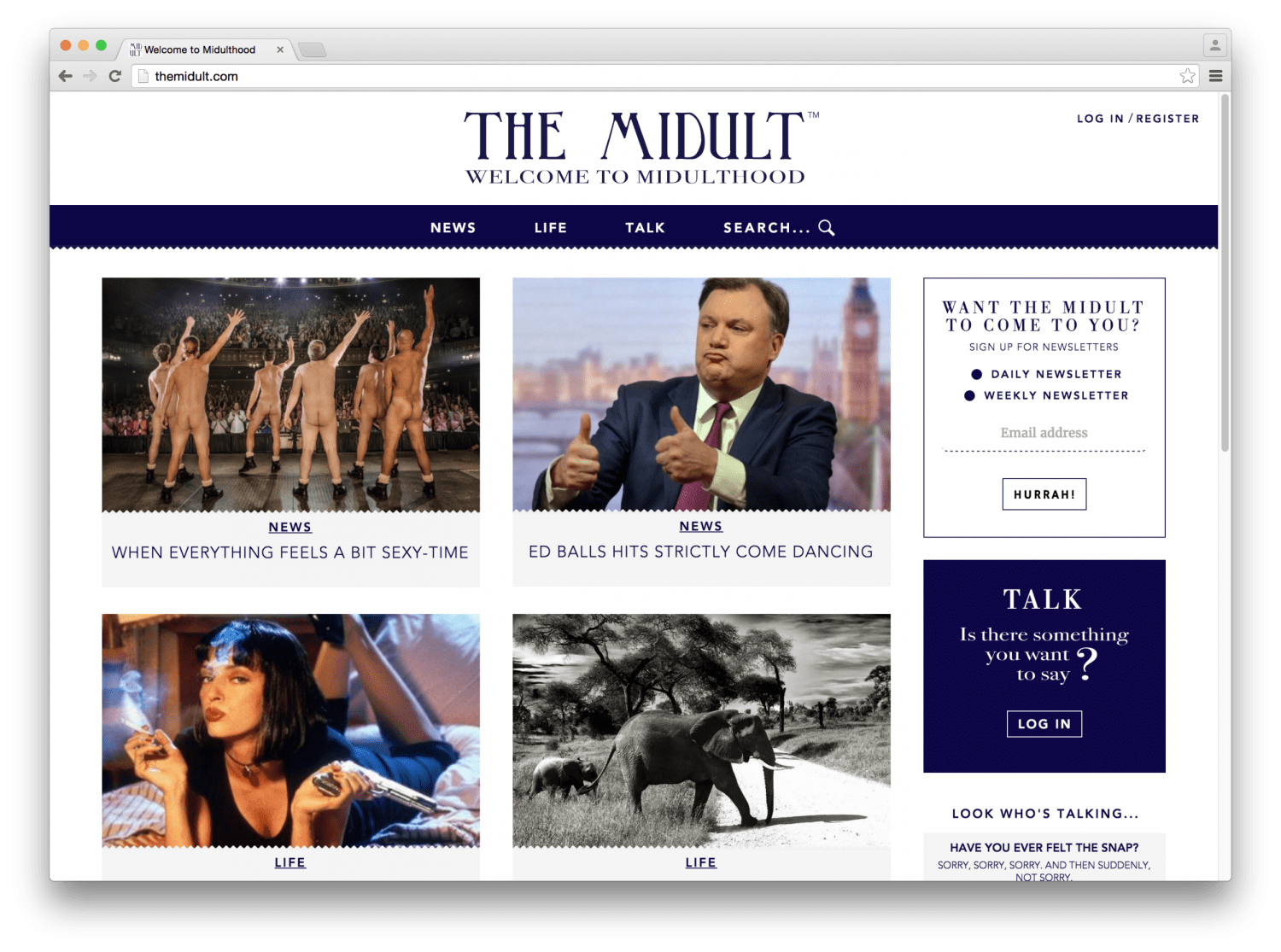Click the Log In button in Talk panel
Screen dimensions: 1281x952
coord(1044,724)
